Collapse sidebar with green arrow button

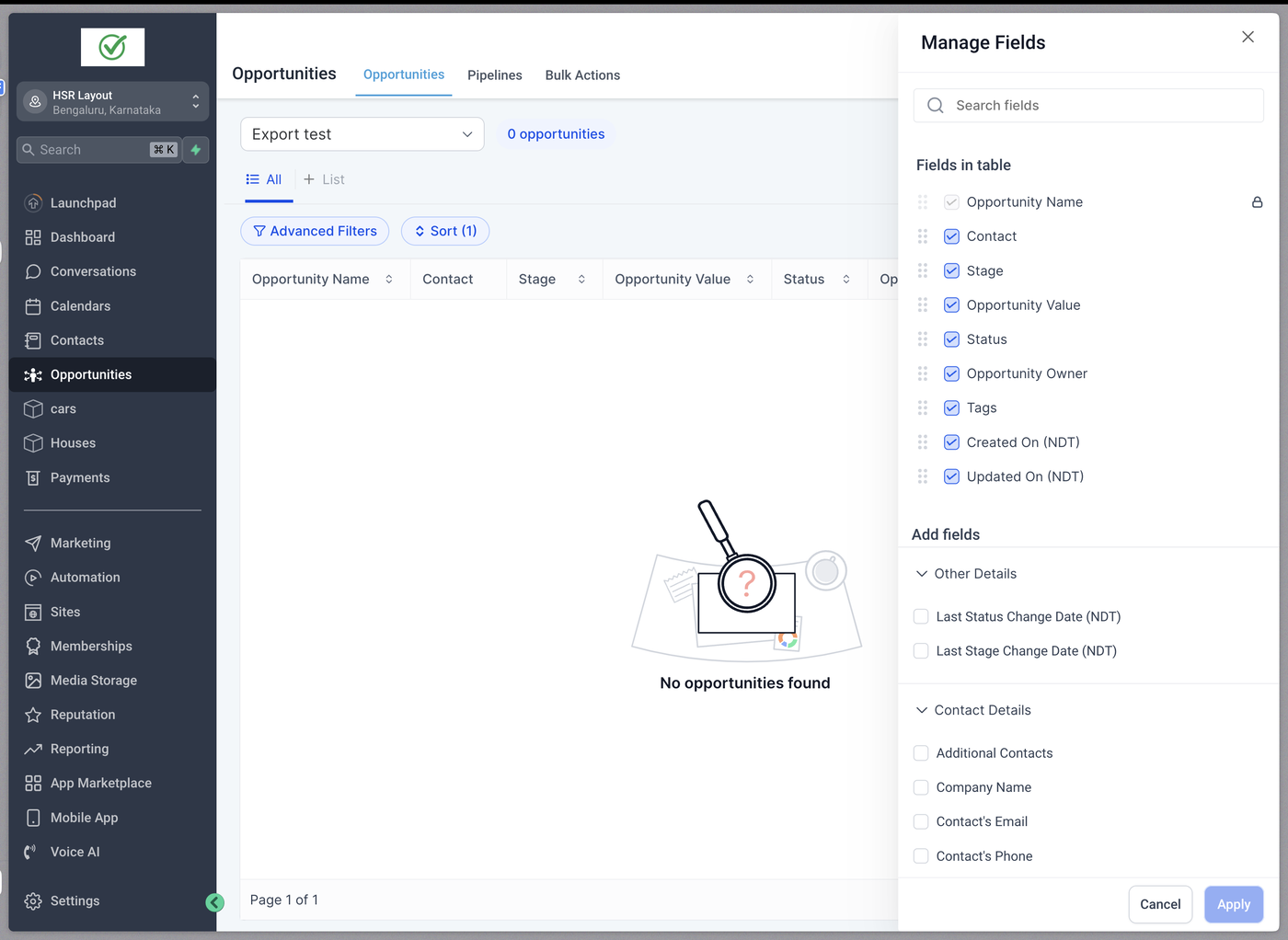(x=214, y=902)
